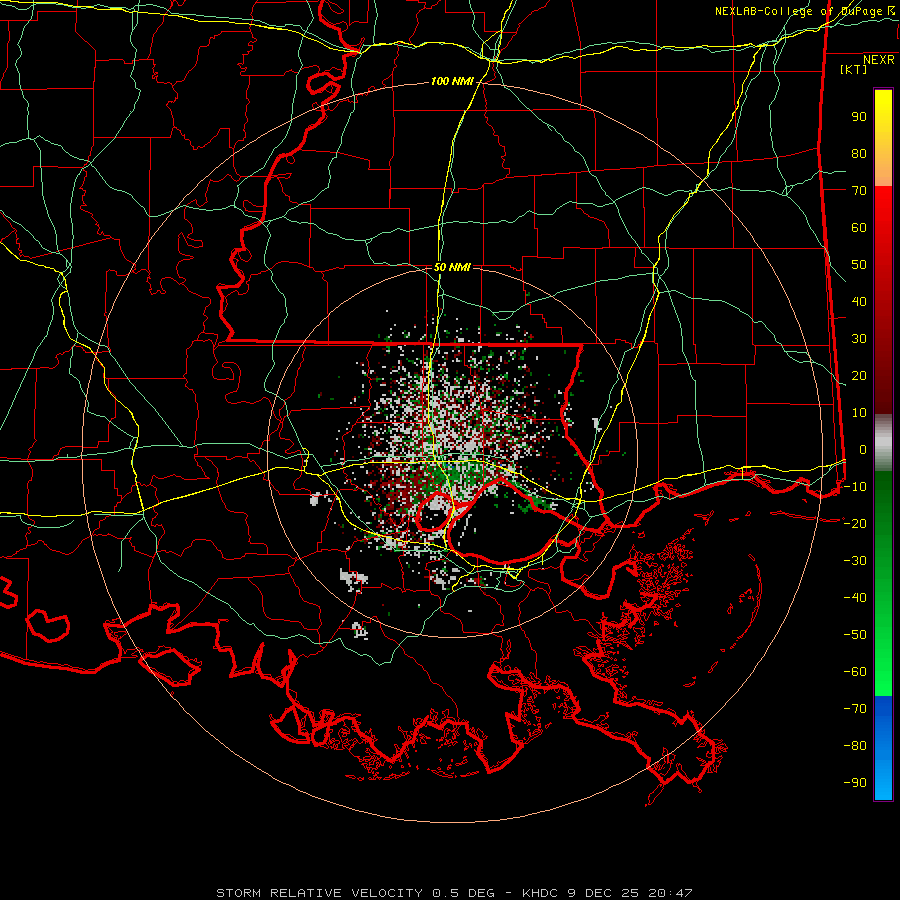Click the 60 value on the velocity scale
Screen dimensions: 900x900
[x=859, y=227]
